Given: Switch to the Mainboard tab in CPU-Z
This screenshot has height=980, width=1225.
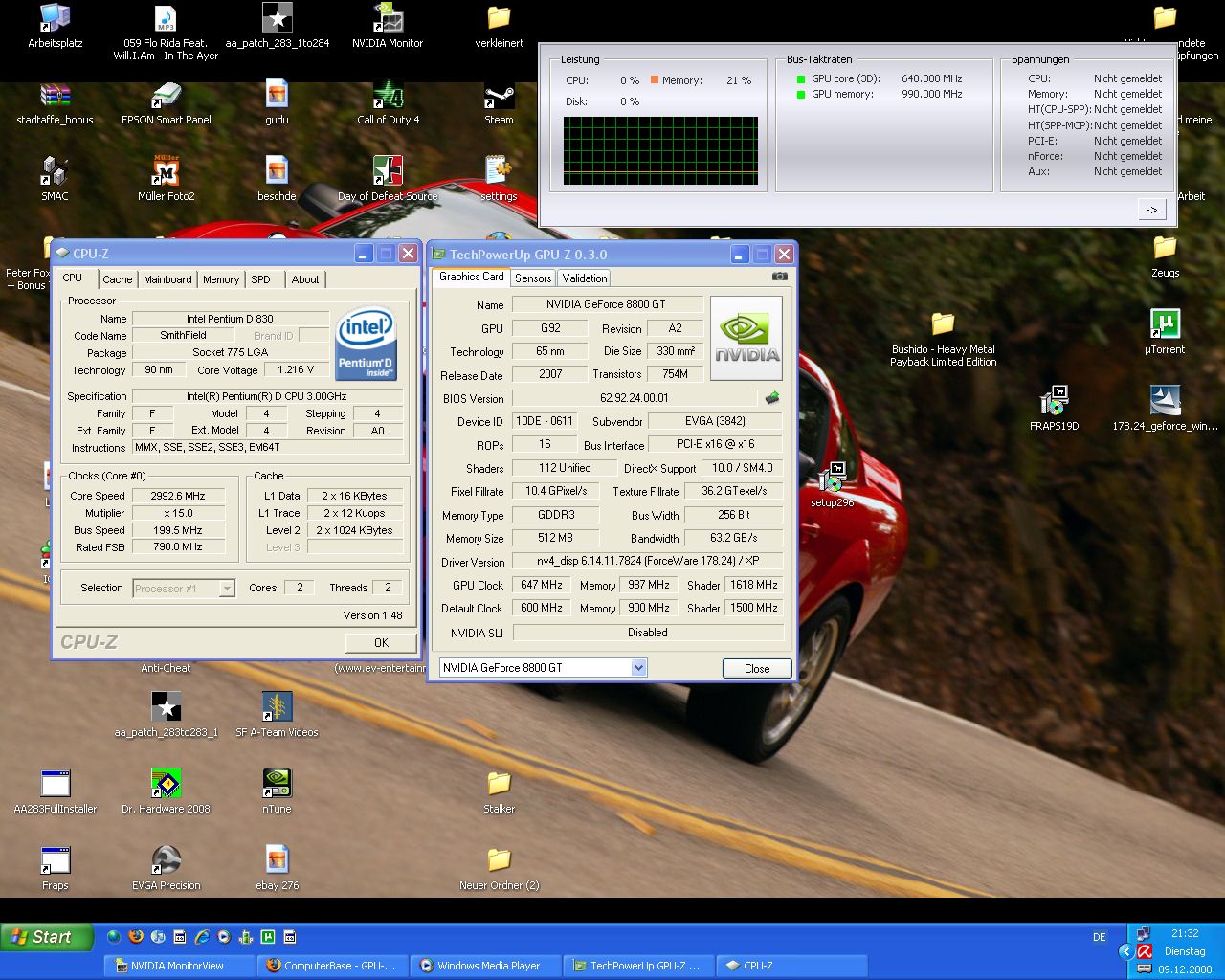Looking at the screenshot, I should [167, 279].
